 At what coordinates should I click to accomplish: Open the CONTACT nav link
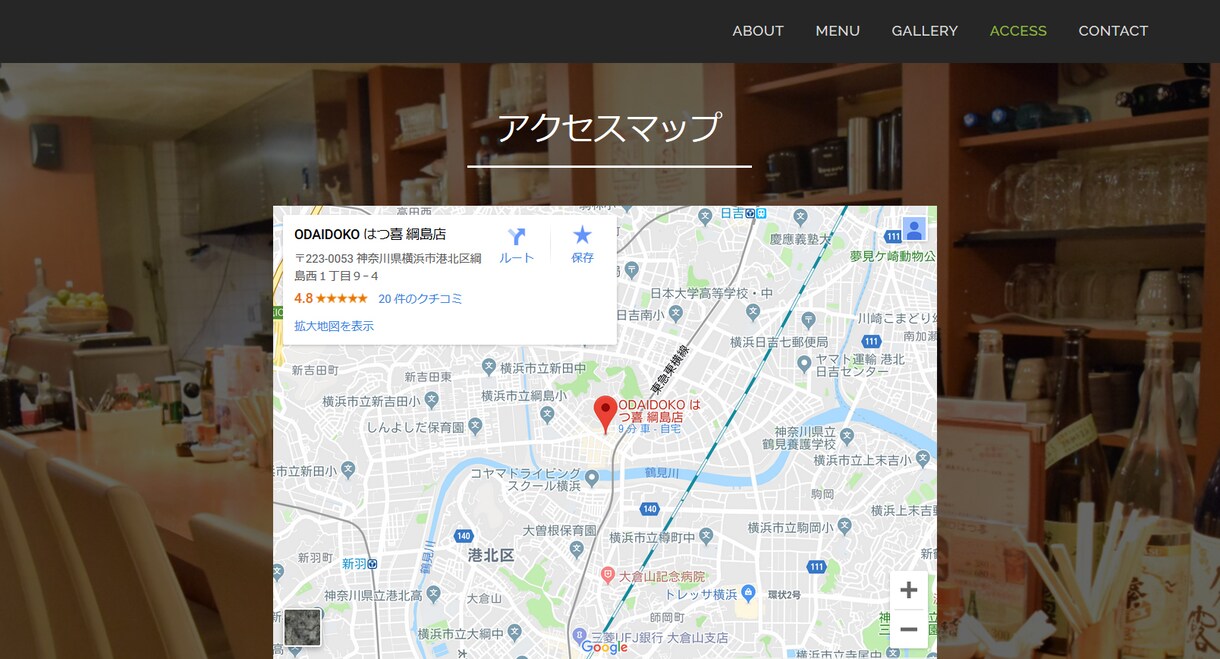coord(1112,31)
